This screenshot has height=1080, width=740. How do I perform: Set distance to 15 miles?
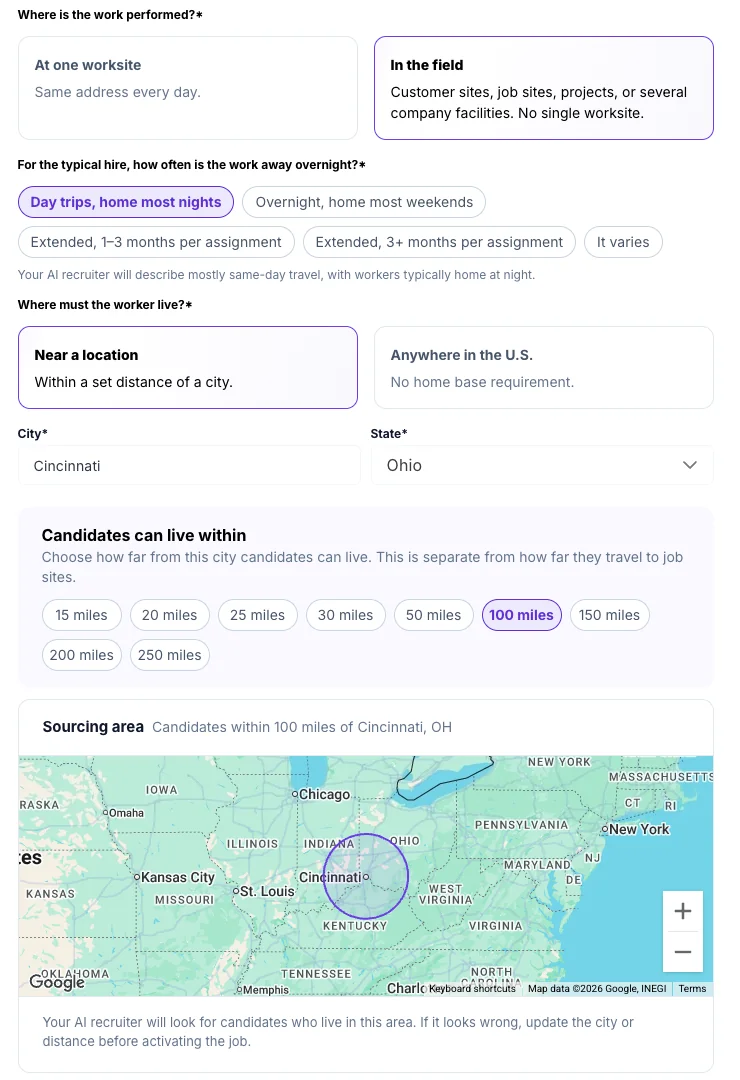click(x=81, y=615)
